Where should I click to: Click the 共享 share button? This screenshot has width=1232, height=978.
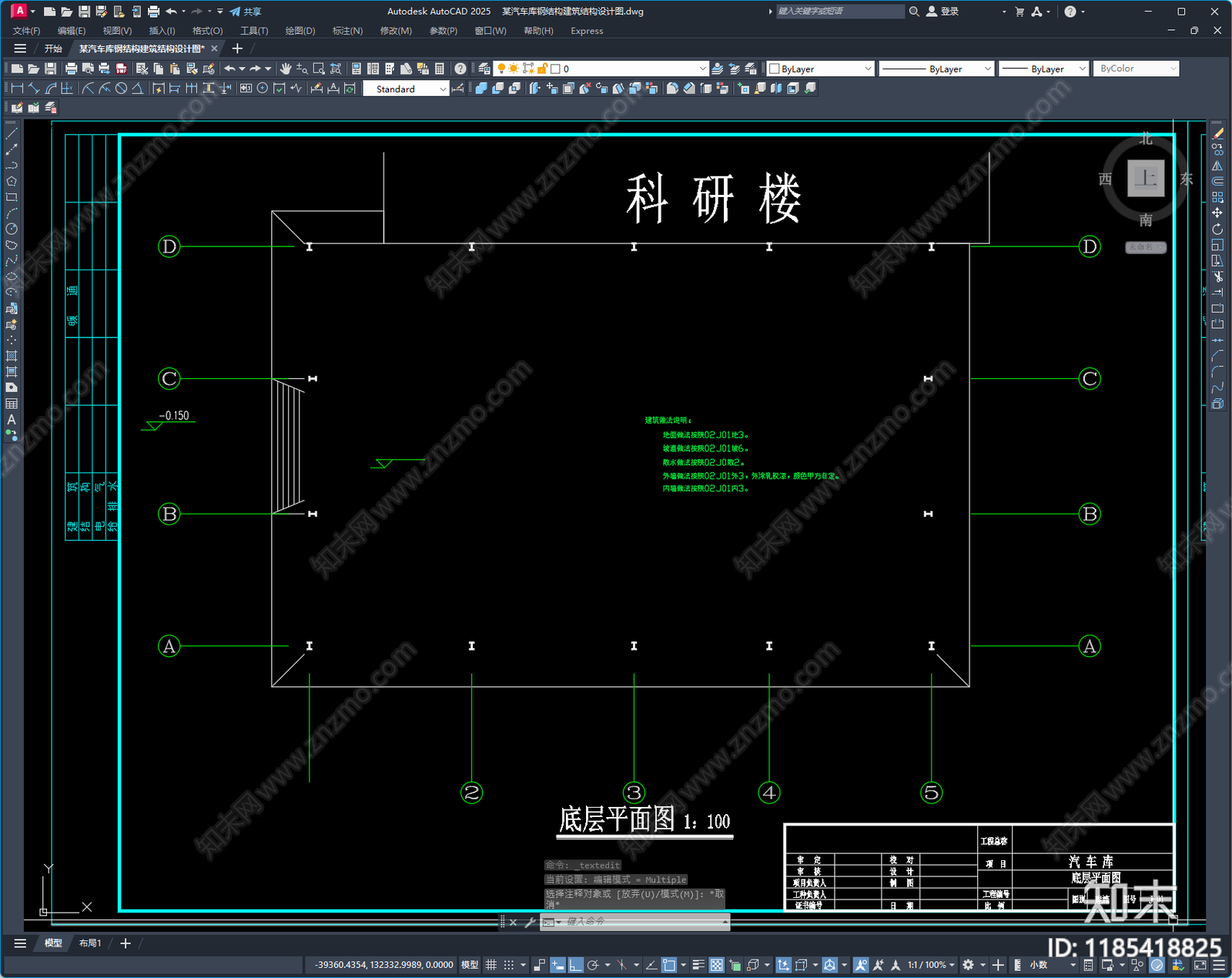[x=246, y=12]
